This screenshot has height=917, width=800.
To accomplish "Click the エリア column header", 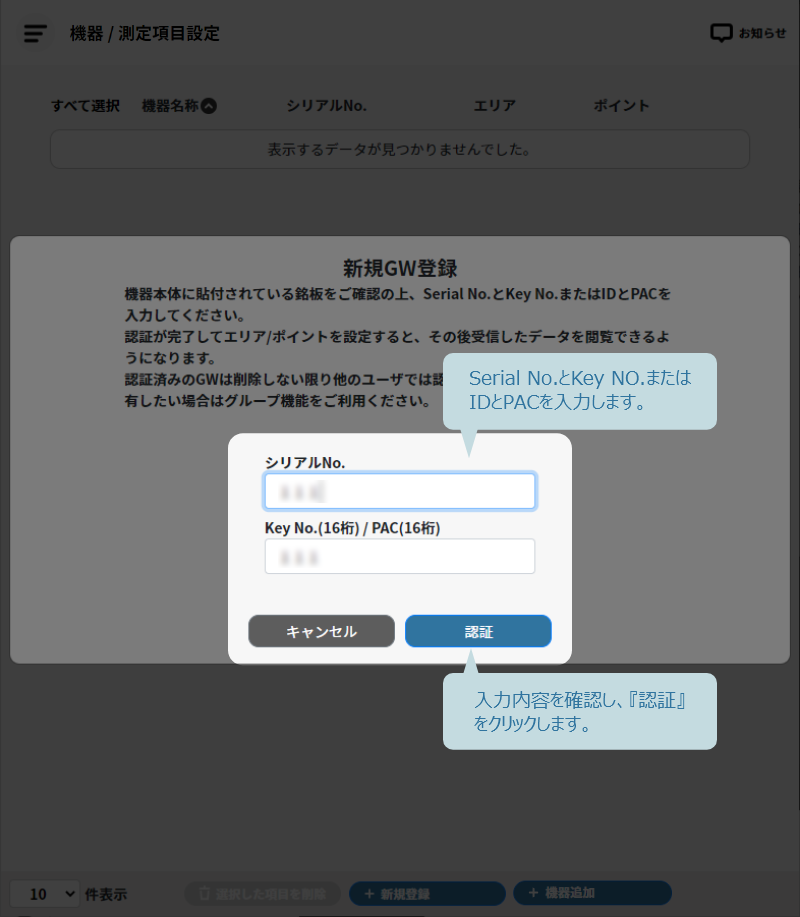I will (x=495, y=106).
